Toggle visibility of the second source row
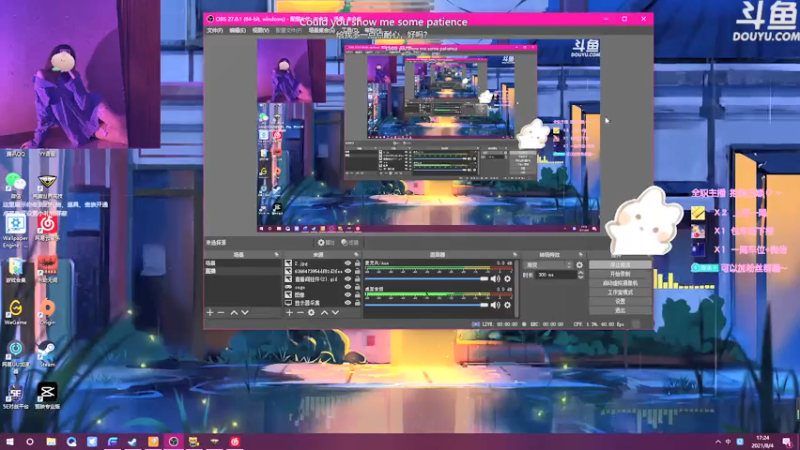The height and width of the screenshot is (450, 800). (x=347, y=271)
